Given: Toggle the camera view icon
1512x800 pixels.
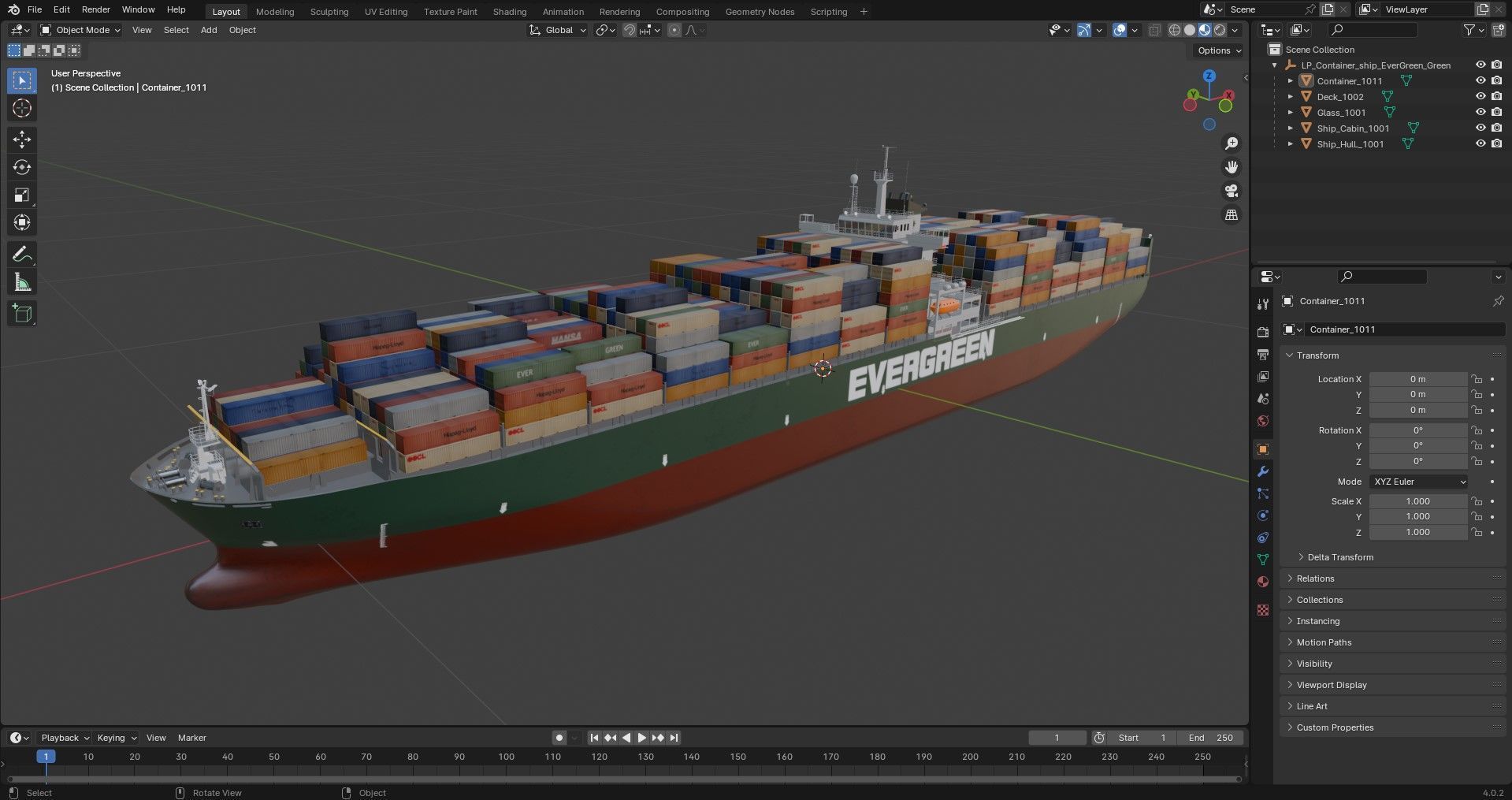Looking at the screenshot, I should click(x=1231, y=191).
